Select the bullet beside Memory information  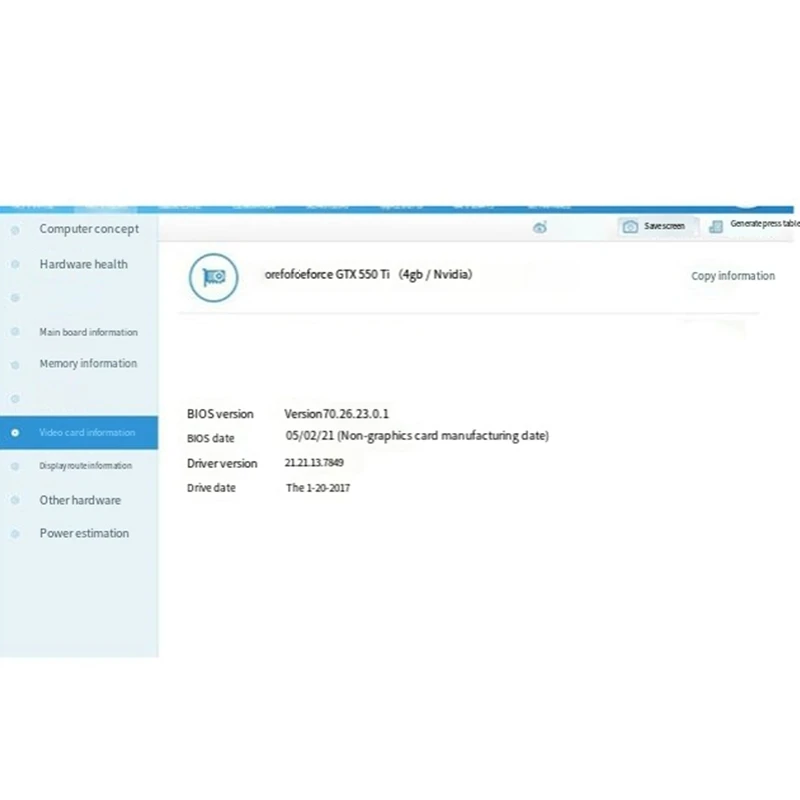15,365
